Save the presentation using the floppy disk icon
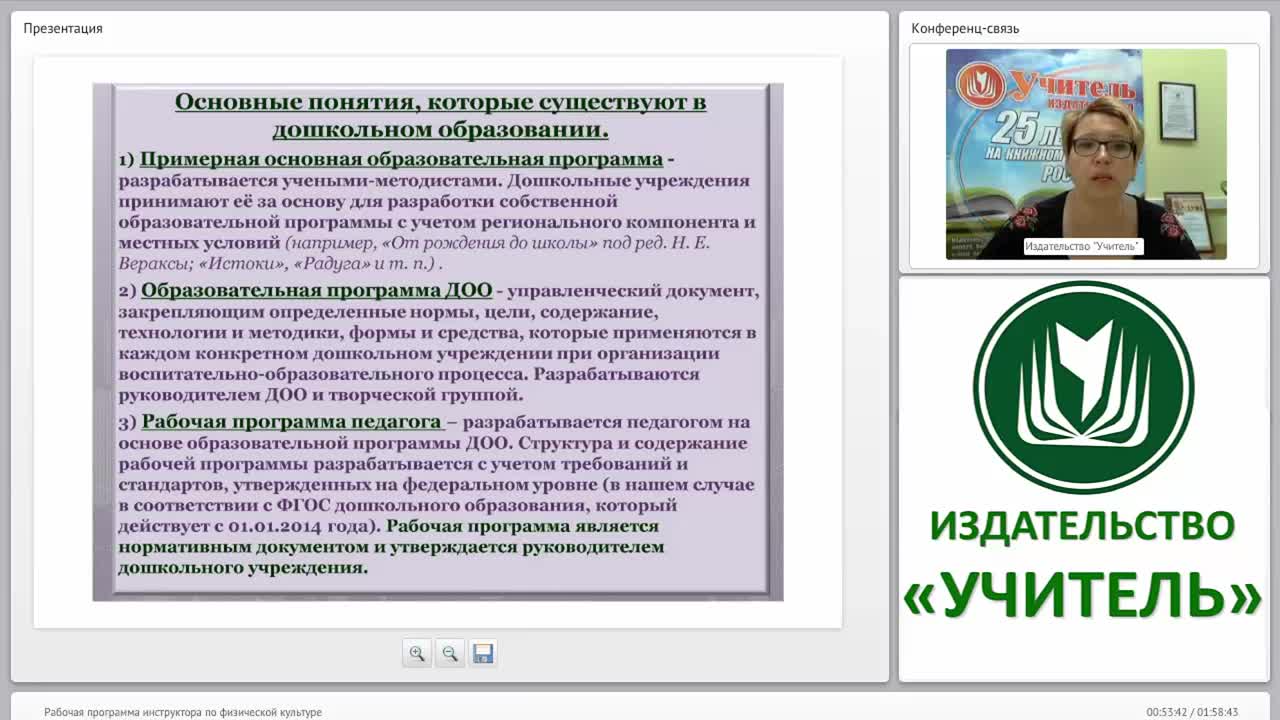Image resolution: width=1280 pixels, height=720 pixels. (x=483, y=653)
